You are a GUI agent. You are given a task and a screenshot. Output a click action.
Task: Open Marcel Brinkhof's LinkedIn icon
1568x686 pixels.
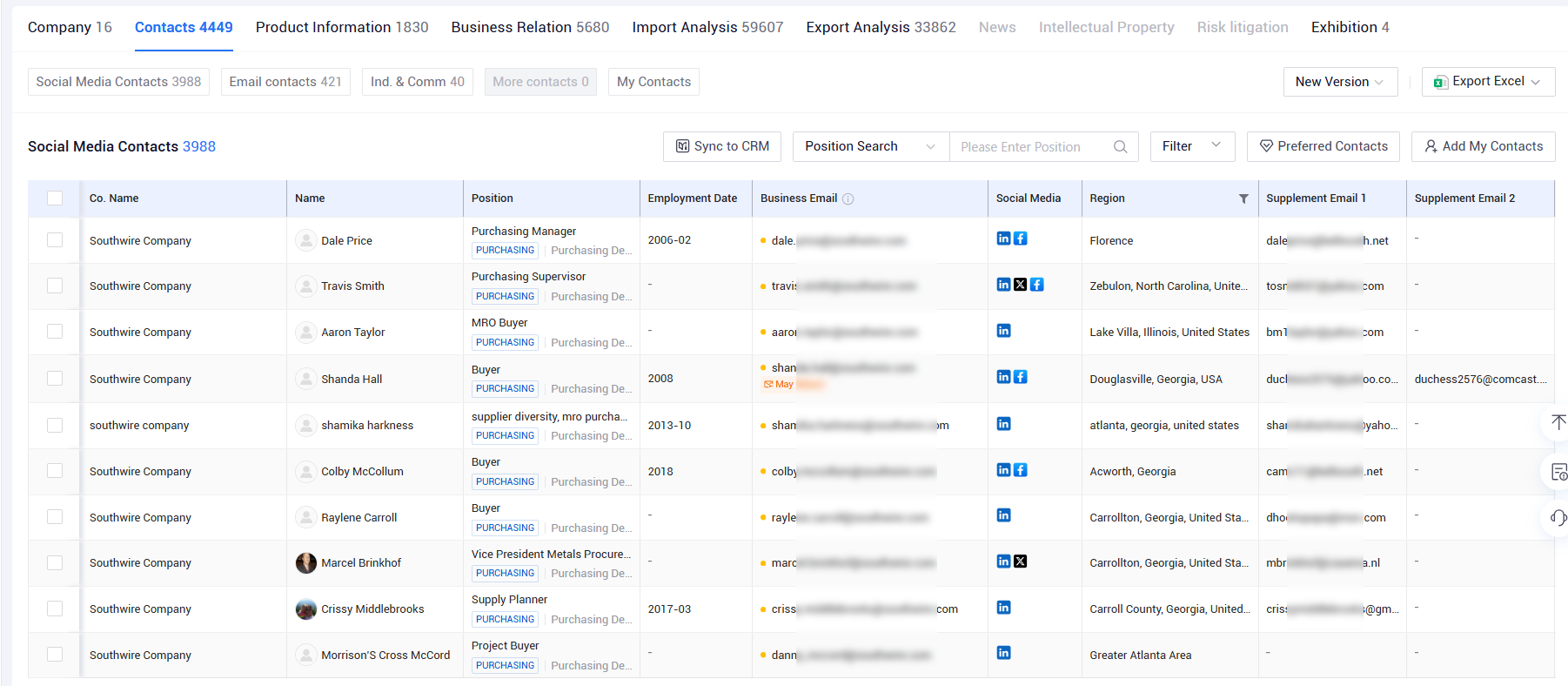[x=1003, y=562]
